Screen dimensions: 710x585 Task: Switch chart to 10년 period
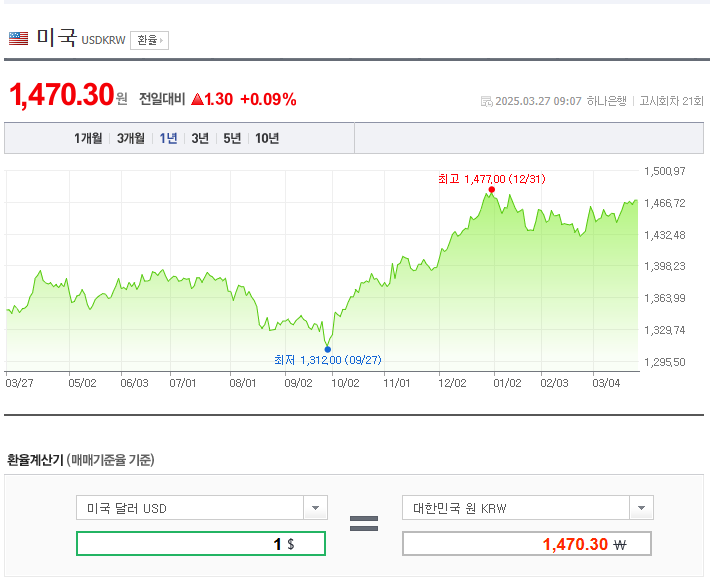(x=267, y=138)
